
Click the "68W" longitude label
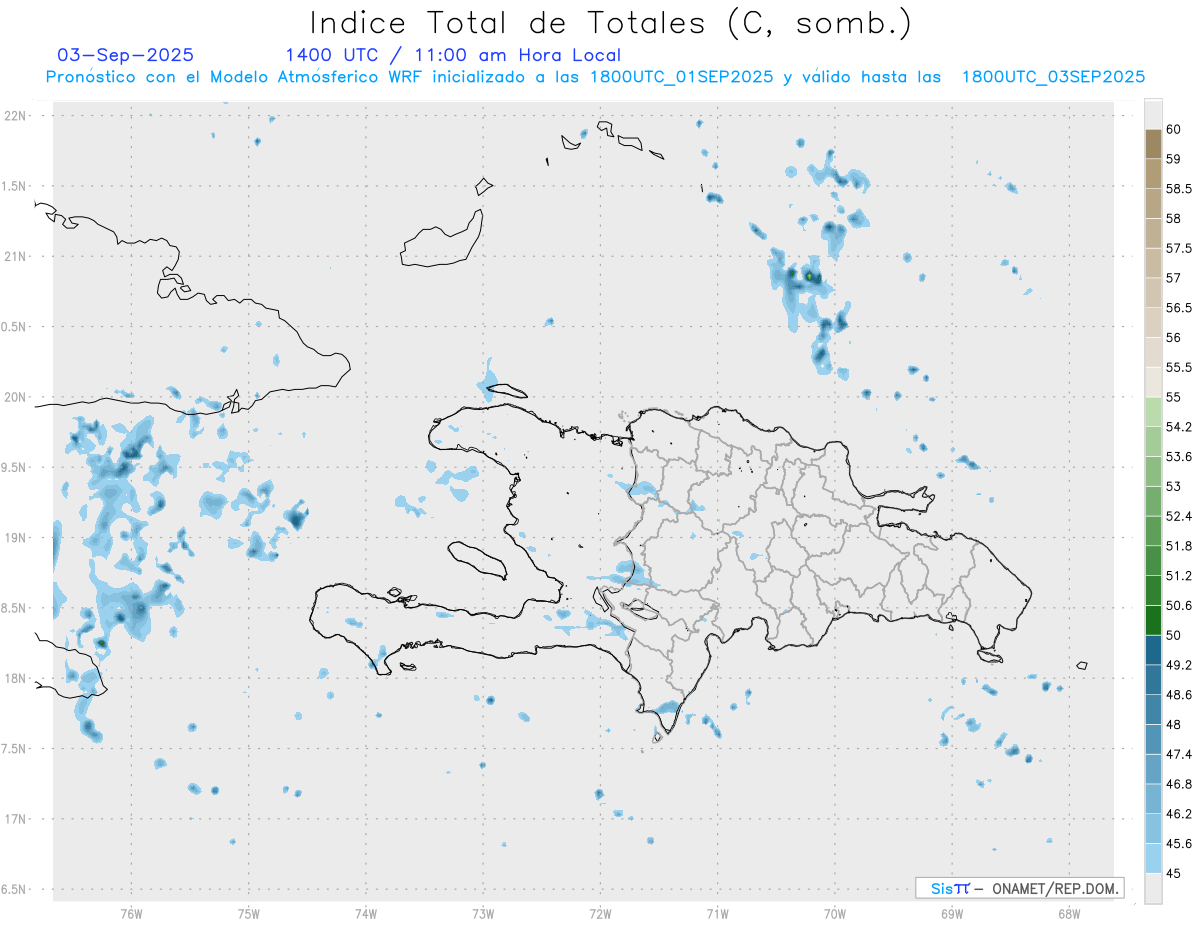(1069, 913)
